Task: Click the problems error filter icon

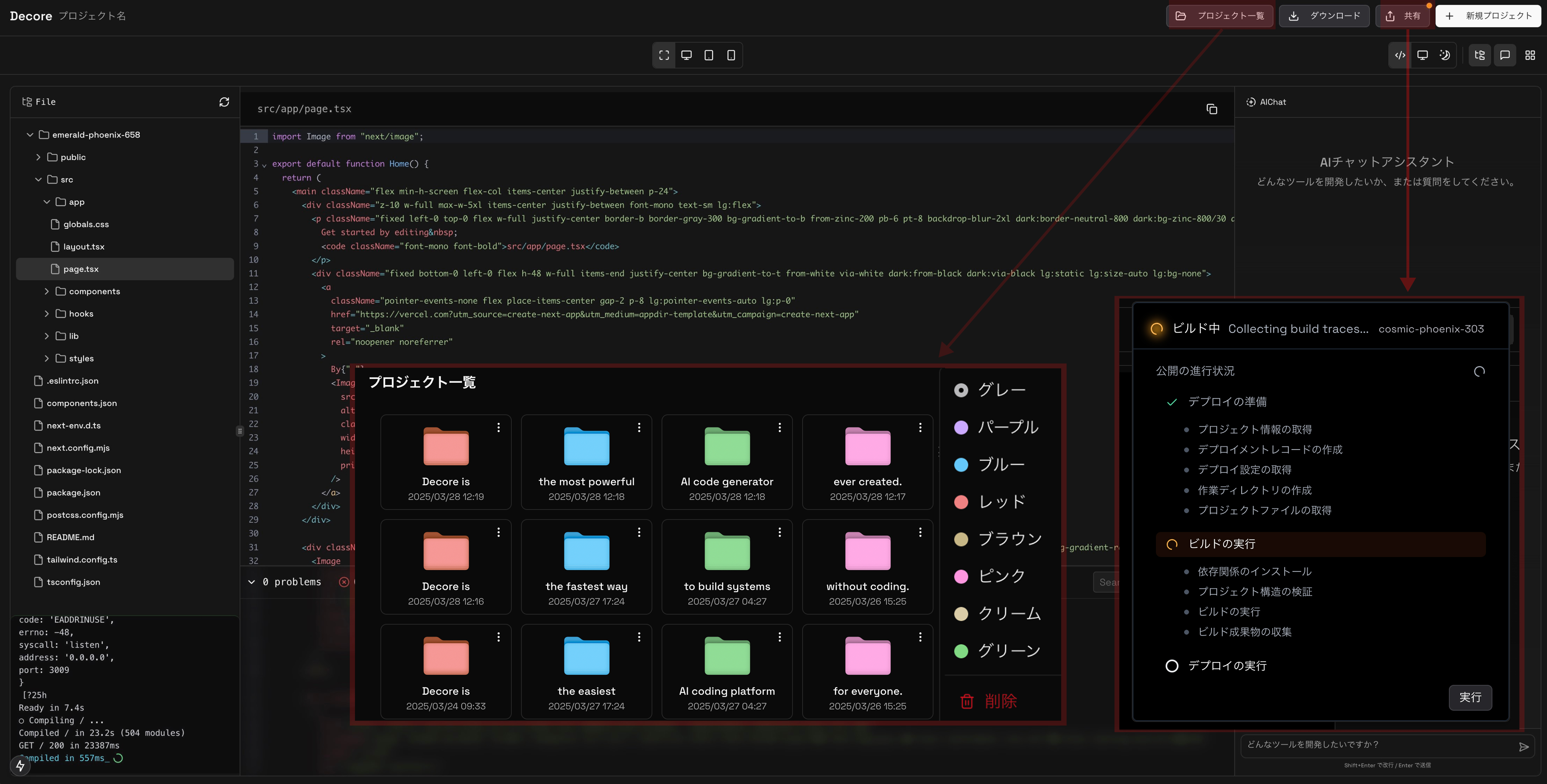Action: 344,582
